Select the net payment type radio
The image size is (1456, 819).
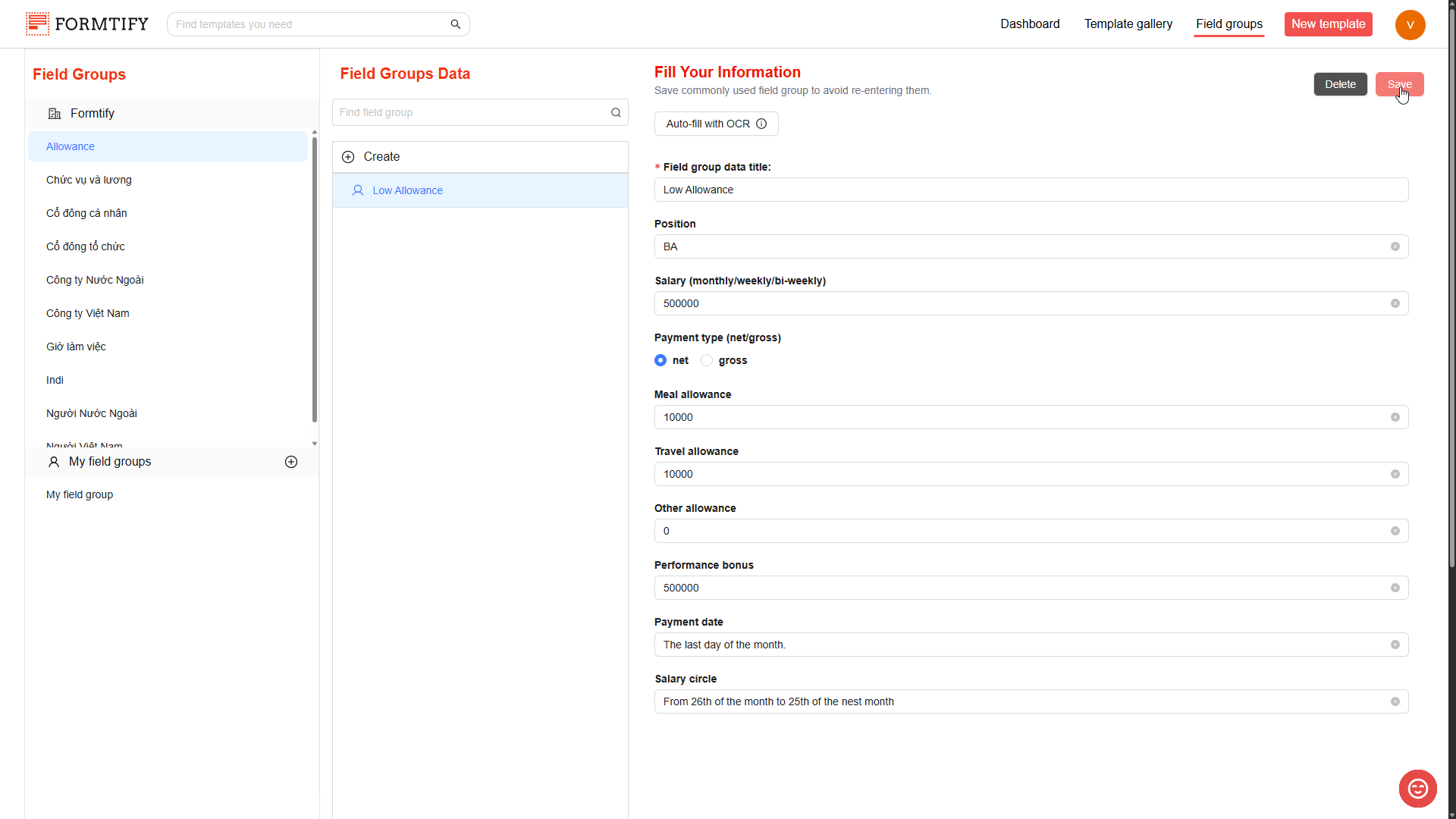[661, 360]
